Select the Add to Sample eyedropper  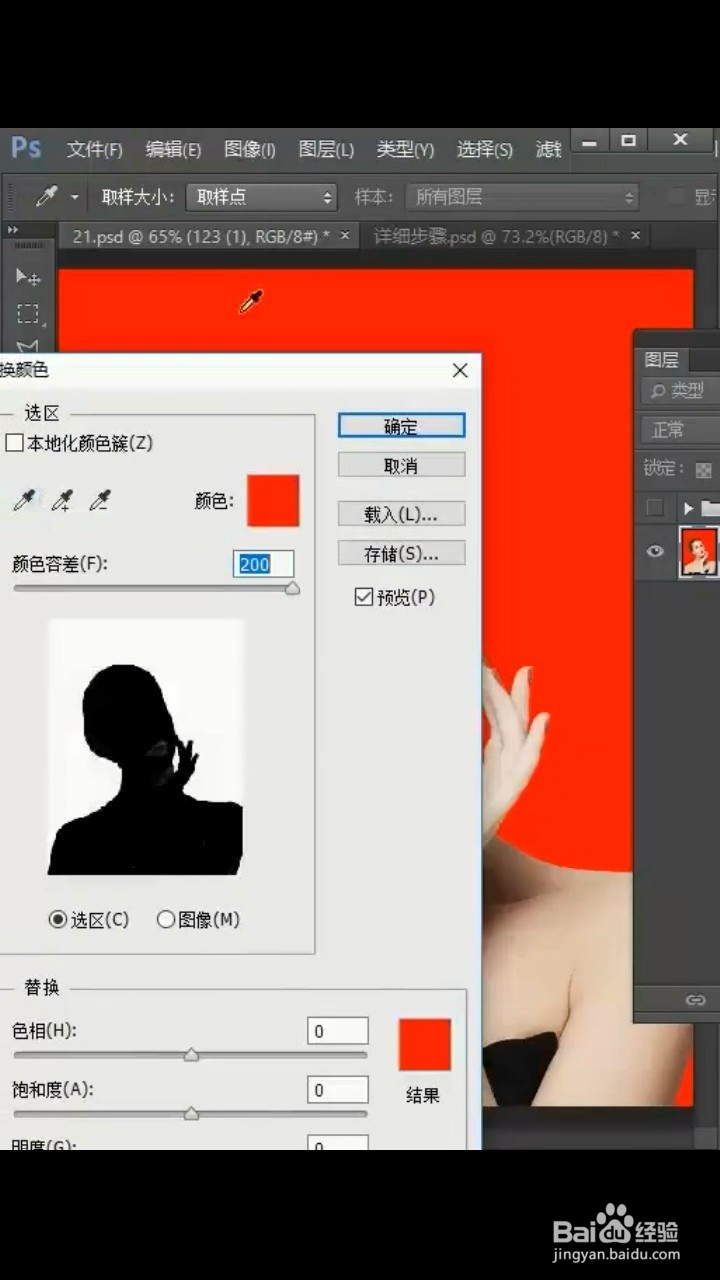point(62,500)
